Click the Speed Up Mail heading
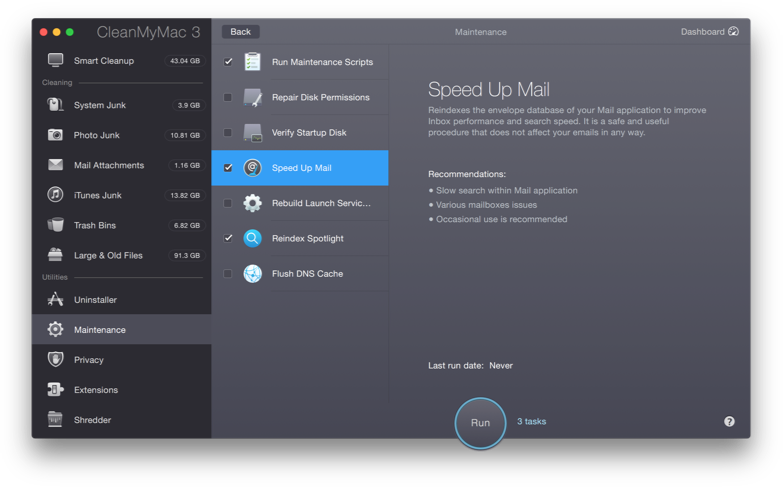 (x=489, y=90)
